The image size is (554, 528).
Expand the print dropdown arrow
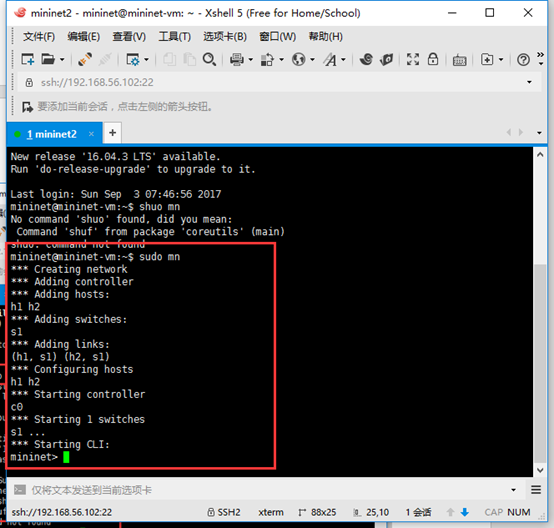tap(251, 60)
